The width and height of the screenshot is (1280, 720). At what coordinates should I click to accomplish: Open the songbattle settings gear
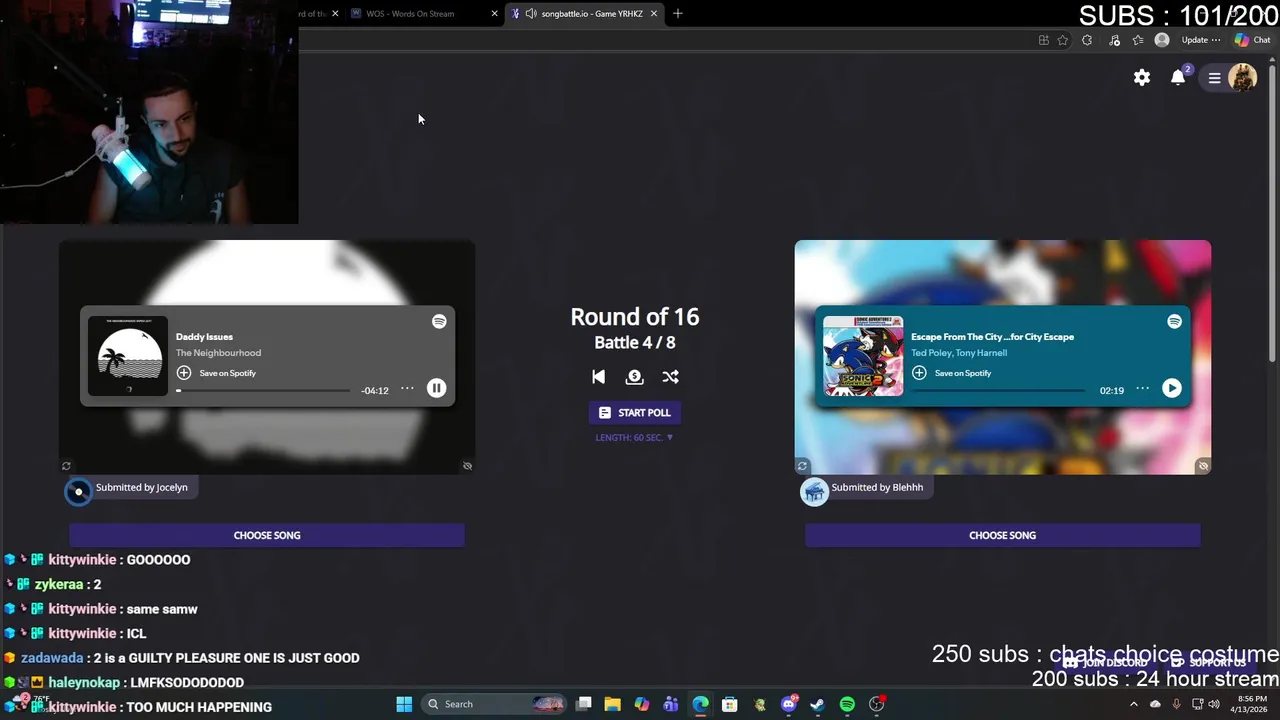pos(1142,77)
